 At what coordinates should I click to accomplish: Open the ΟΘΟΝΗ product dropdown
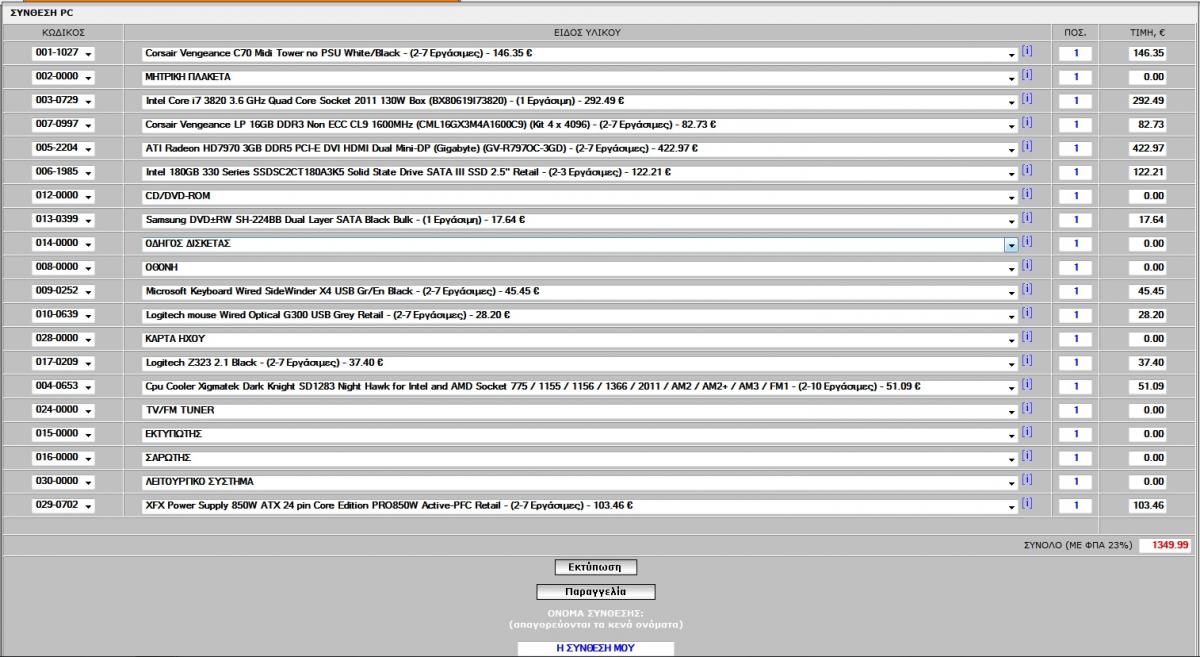coord(579,268)
